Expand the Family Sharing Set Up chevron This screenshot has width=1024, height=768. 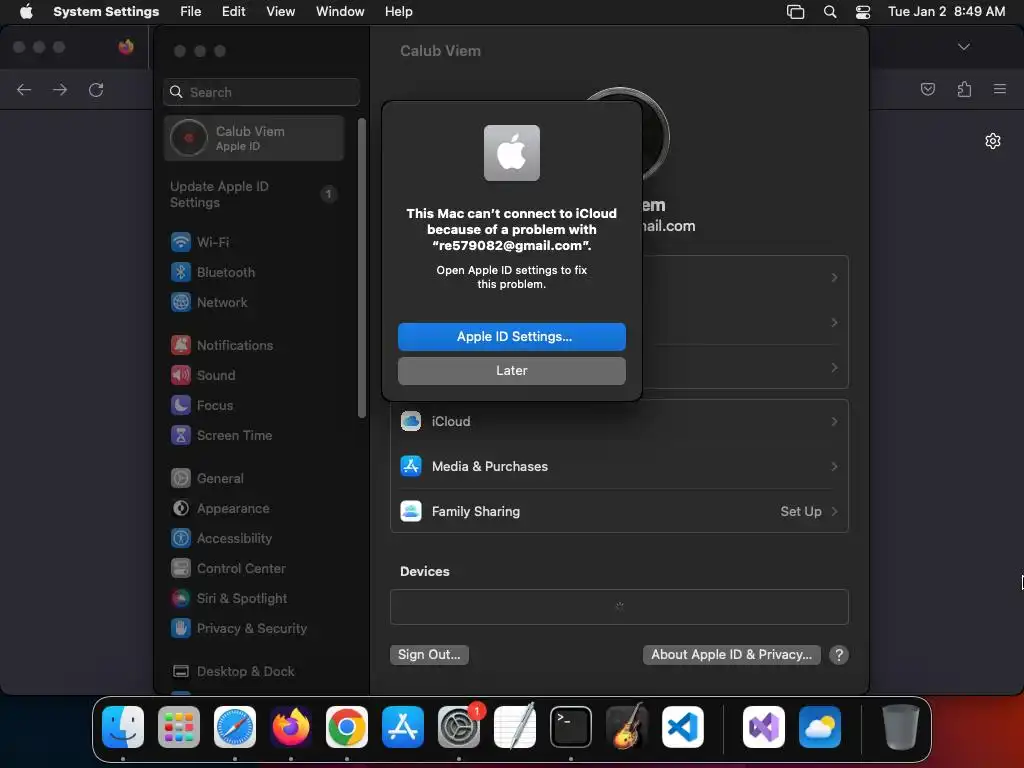pyautogui.click(x=834, y=511)
